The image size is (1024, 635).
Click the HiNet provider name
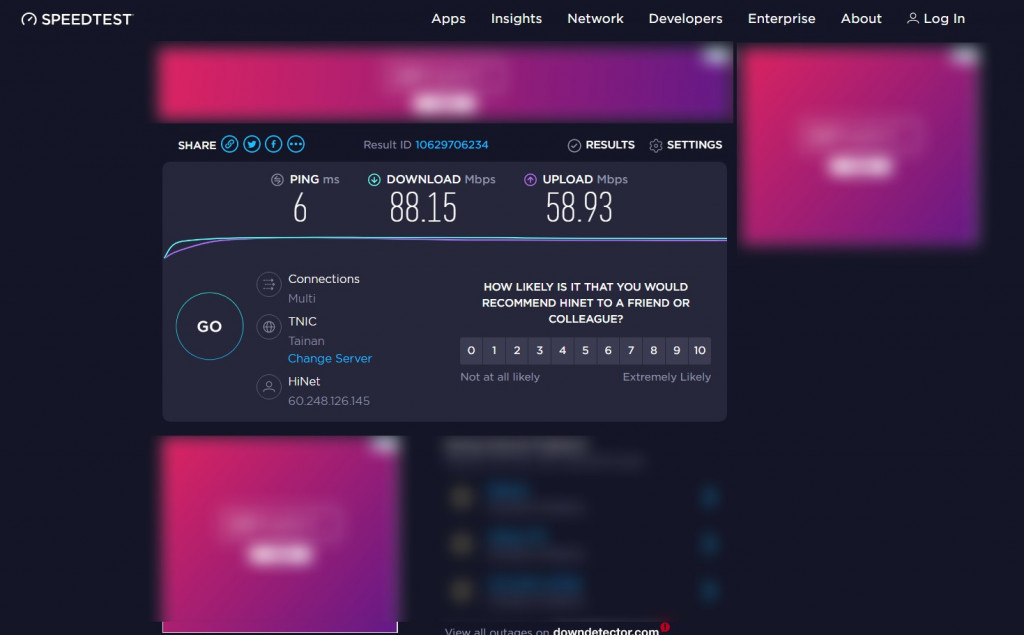click(x=304, y=382)
